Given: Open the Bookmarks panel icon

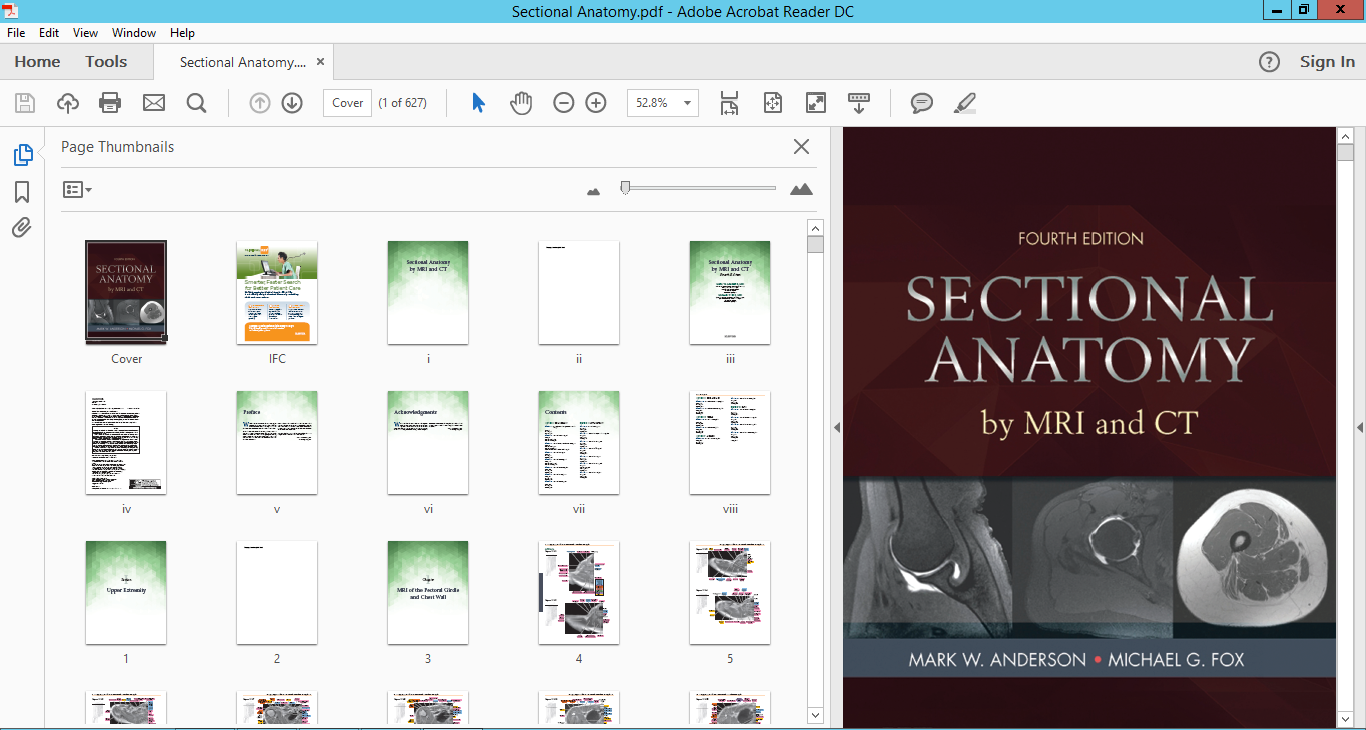Looking at the screenshot, I should pos(22,192).
